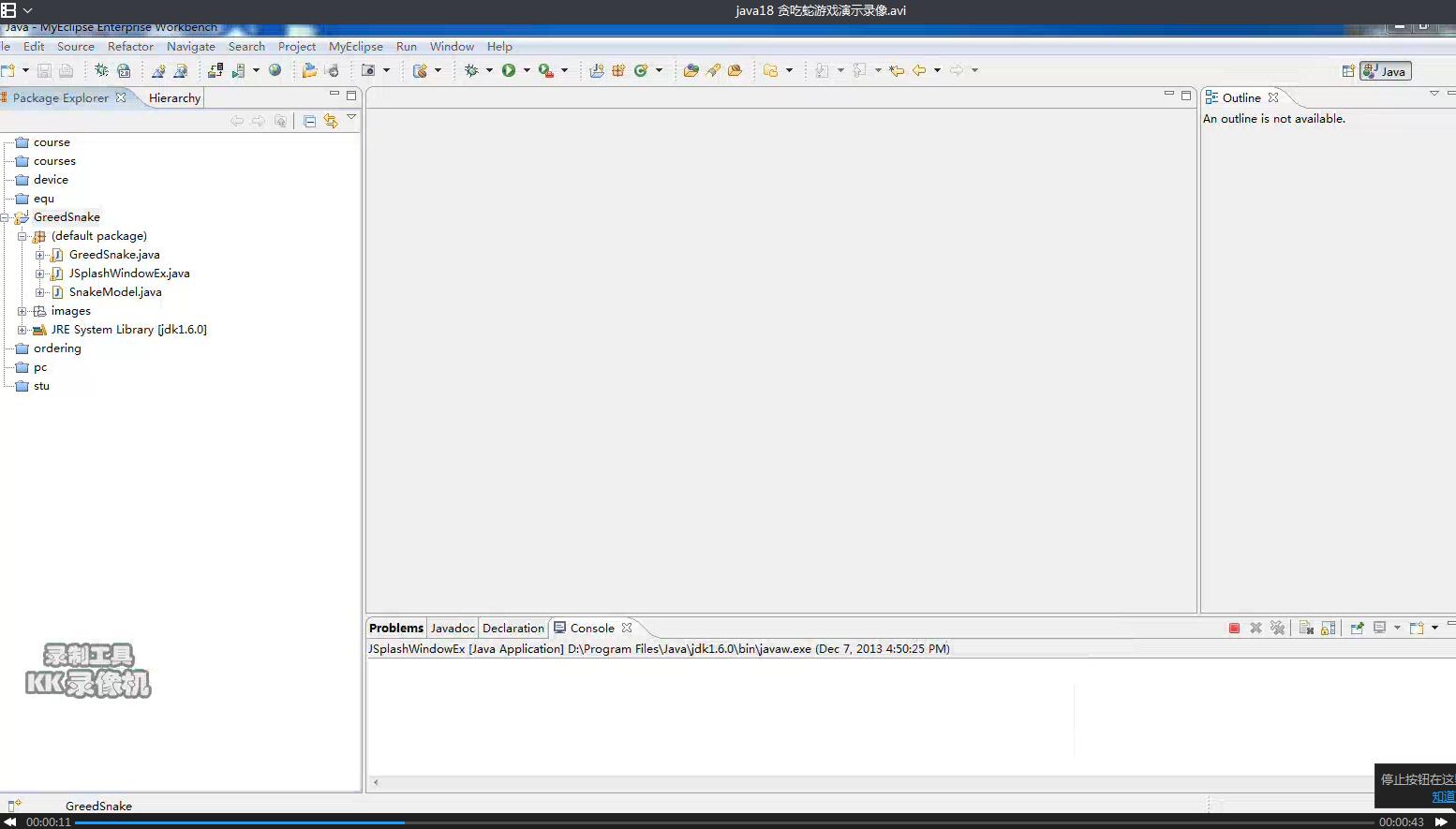Toggle Link with Editor in Package Explorer

point(331,121)
